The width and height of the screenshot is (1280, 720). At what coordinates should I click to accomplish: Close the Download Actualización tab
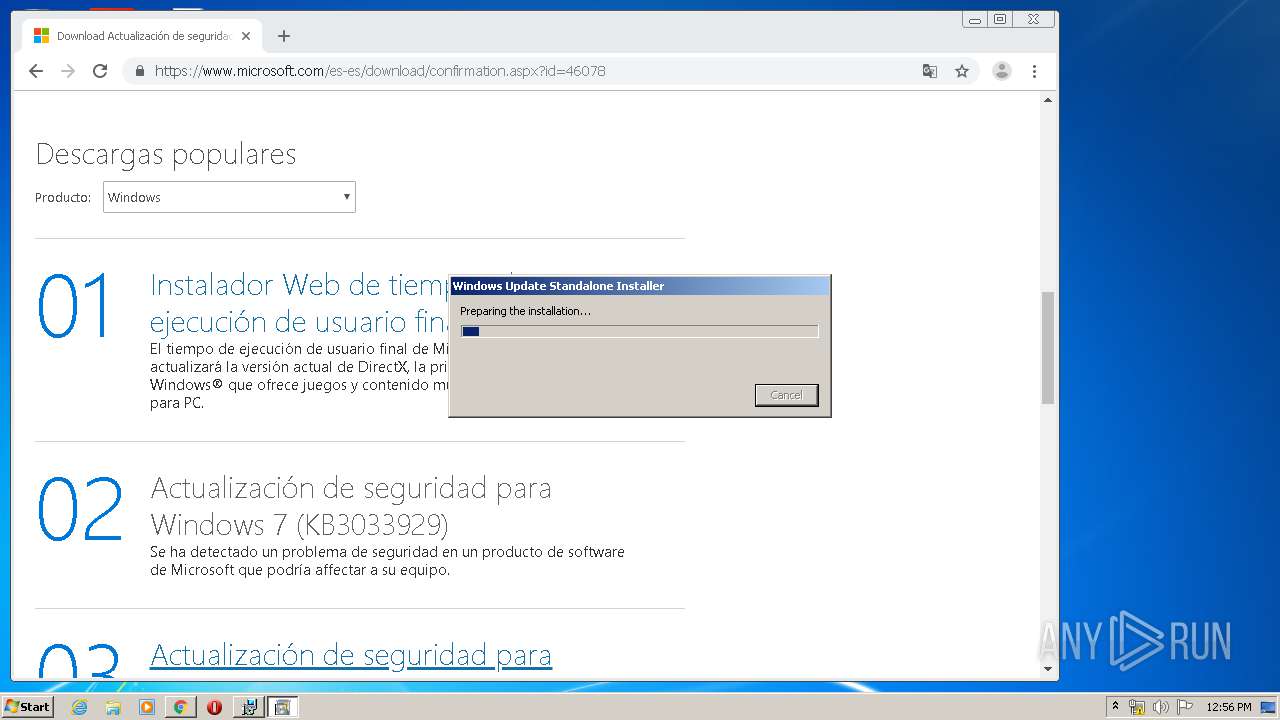point(246,36)
